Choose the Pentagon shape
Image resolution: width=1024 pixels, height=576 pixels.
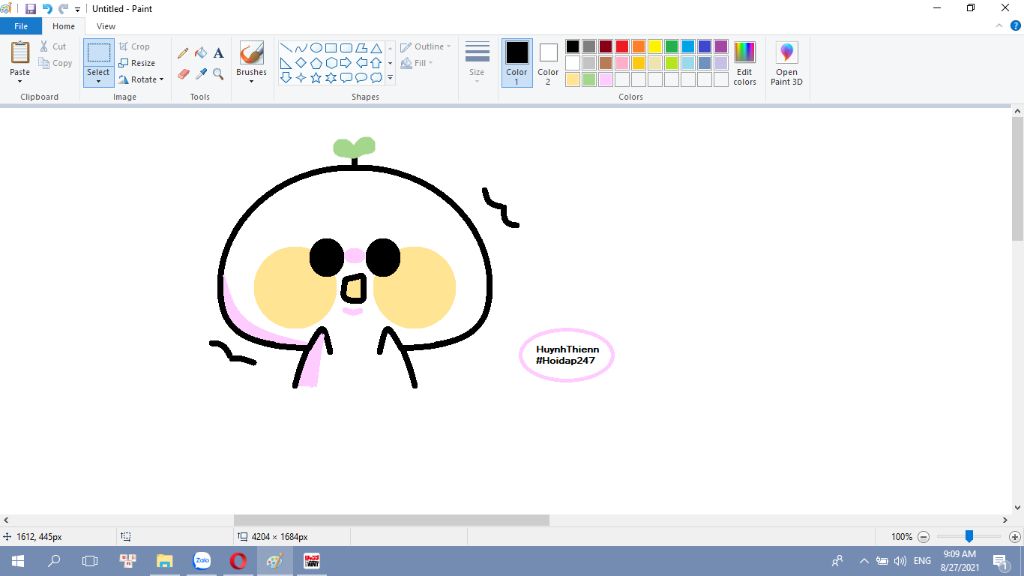(316, 63)
